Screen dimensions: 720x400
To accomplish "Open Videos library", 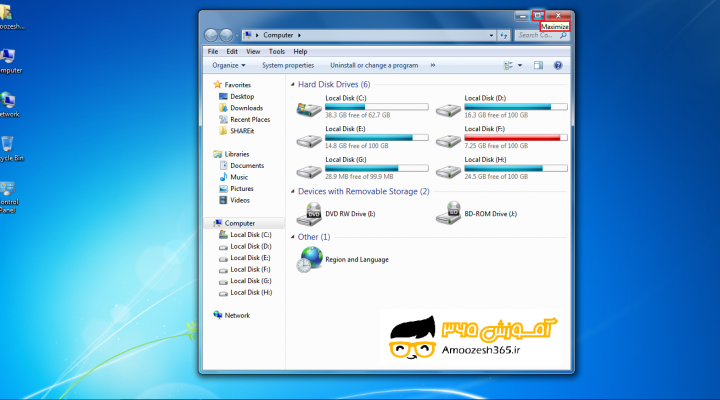I will pos(235,200).
